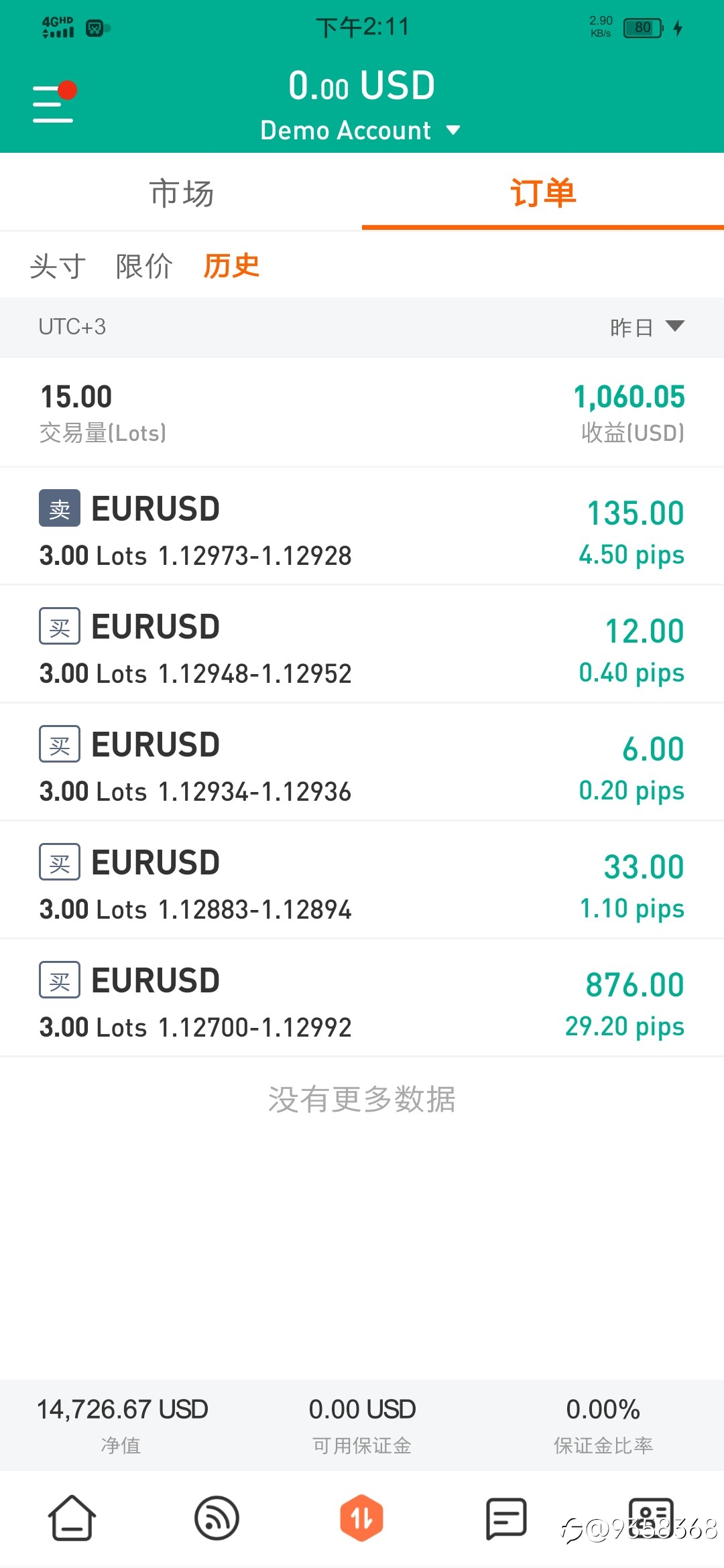
Task: Expand the Demo Account dropdown arrow
Action: (x=454, y=130)
